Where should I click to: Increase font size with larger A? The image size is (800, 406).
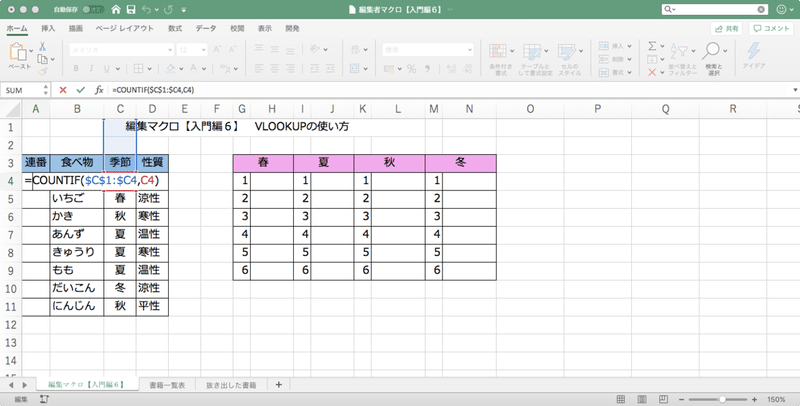[217, 49]
